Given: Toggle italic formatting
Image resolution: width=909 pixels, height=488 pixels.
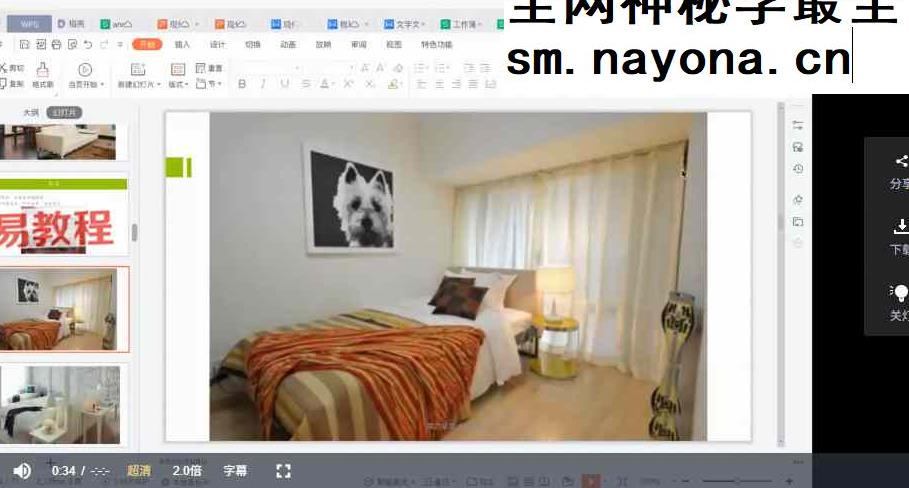Looking at the screenshot, I should [263, 84].
